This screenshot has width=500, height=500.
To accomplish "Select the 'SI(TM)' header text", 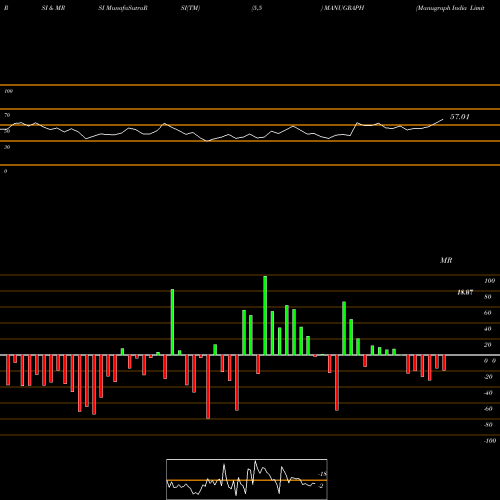I will point(190,8).
